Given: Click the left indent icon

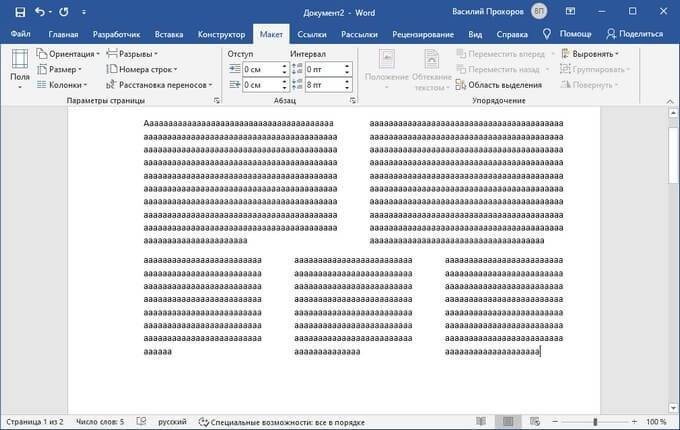Looking at the screenshot, I should tap(235, 69).
